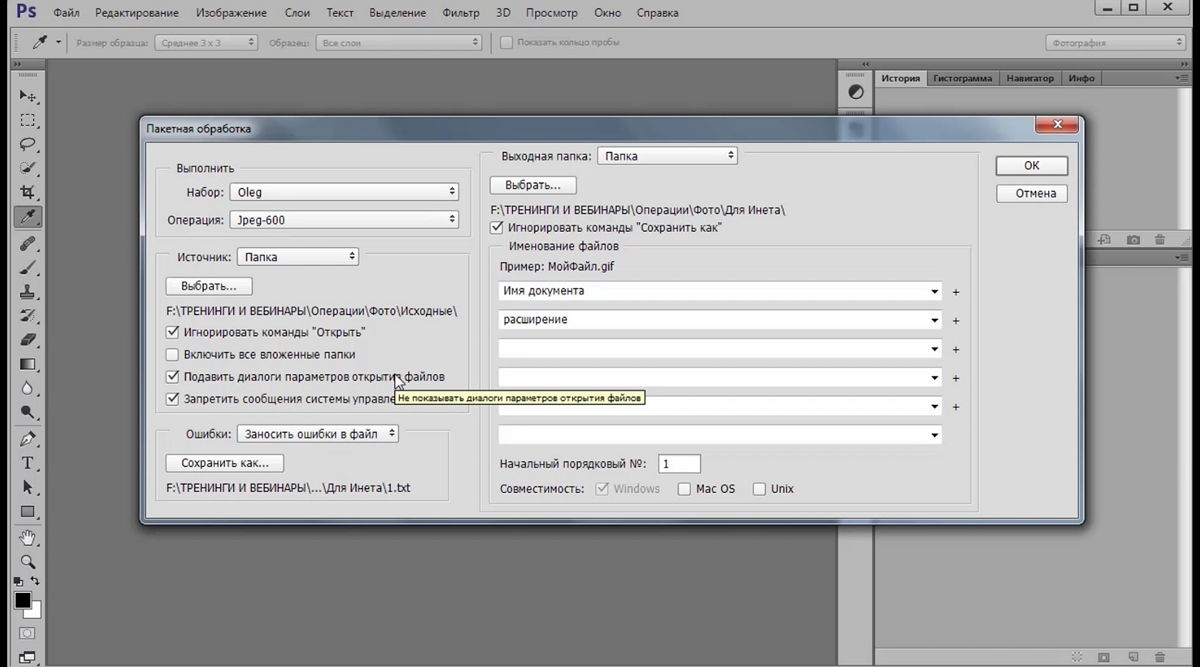Switch to the 'Навигатор' tab
Image resolution: width=1200 pixels, height=667 pixels.
1030,78
